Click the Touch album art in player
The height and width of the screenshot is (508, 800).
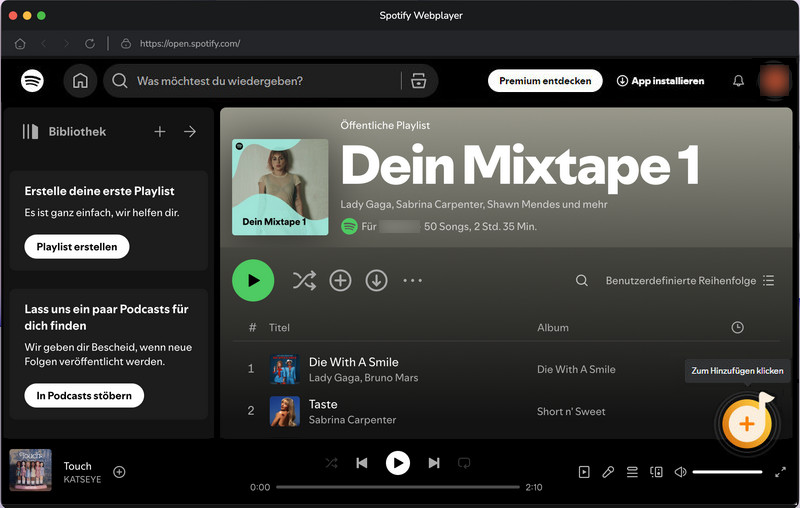[31, 470]
